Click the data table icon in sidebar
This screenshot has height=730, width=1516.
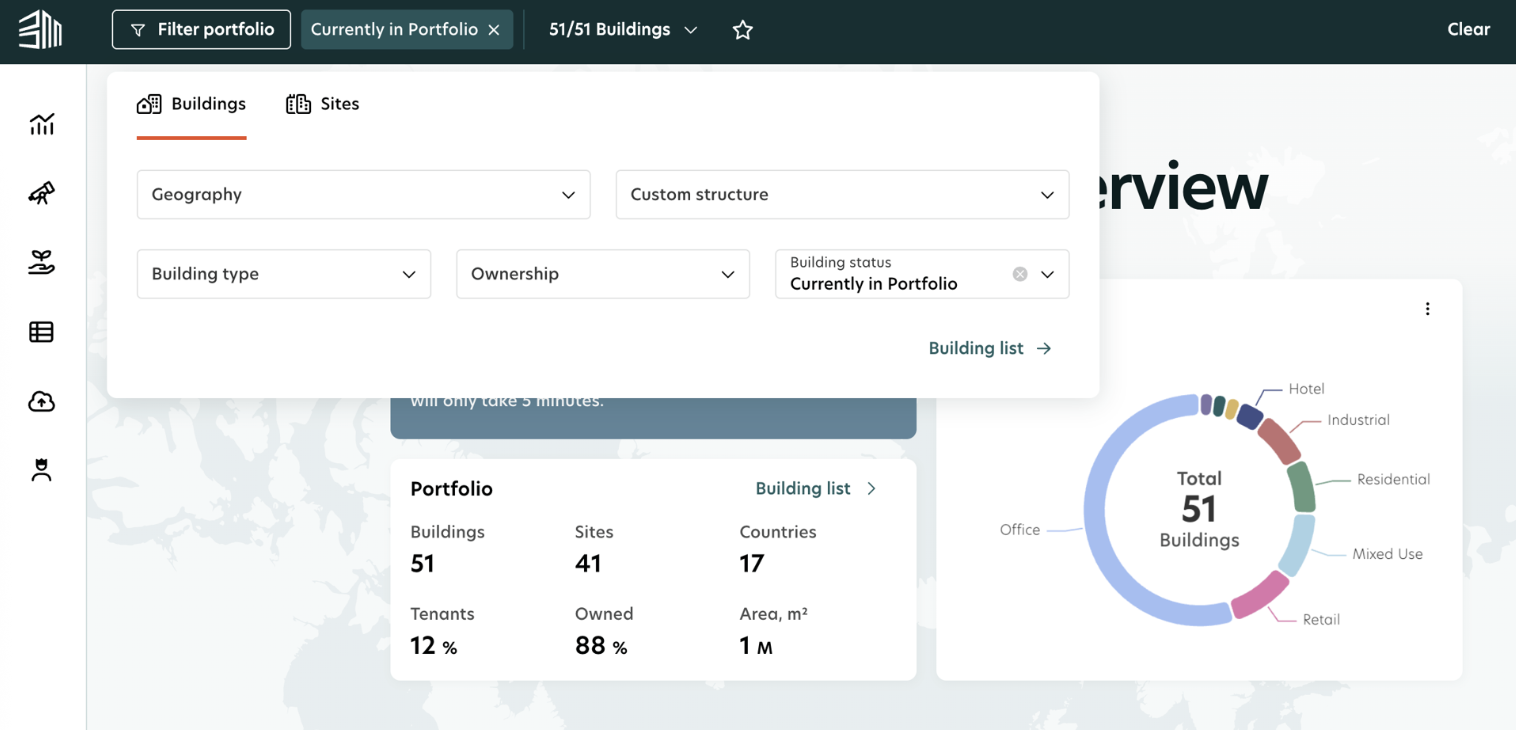41,331
